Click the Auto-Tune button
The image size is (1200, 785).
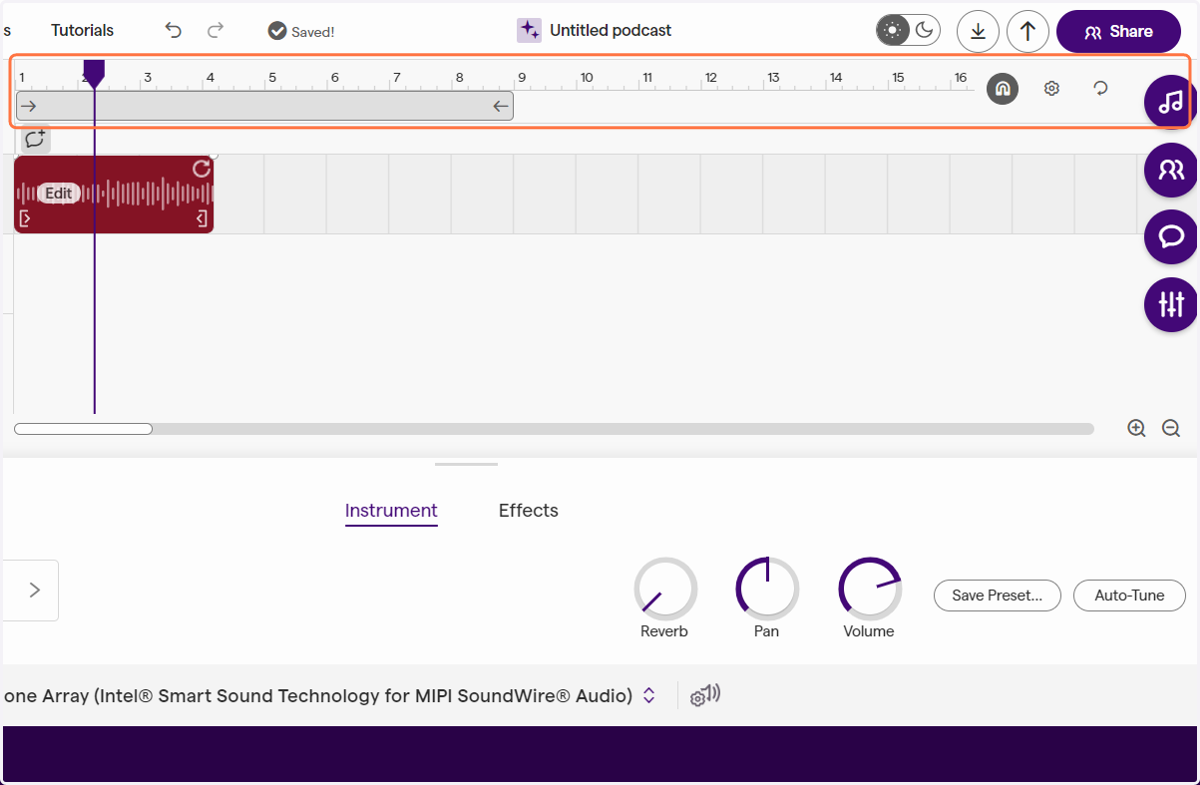click(x=1129, y=595)
